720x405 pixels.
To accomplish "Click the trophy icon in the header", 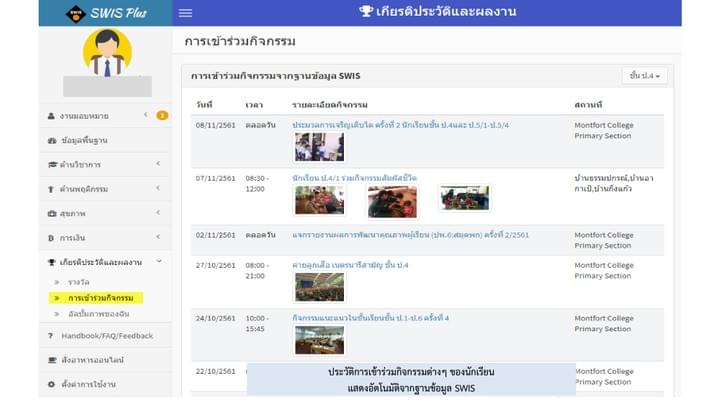I will pyautogui.click(x=366, y=11).
